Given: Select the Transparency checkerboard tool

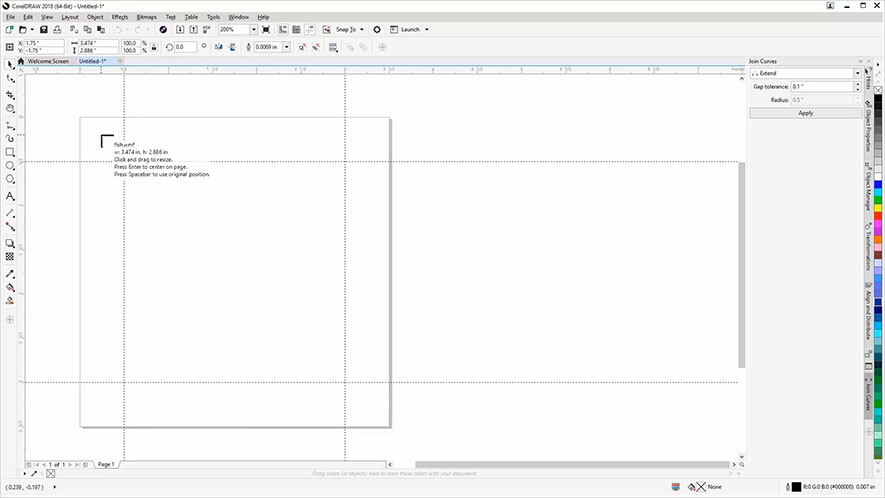Looking at the screenshot, I should click(10, 256).
